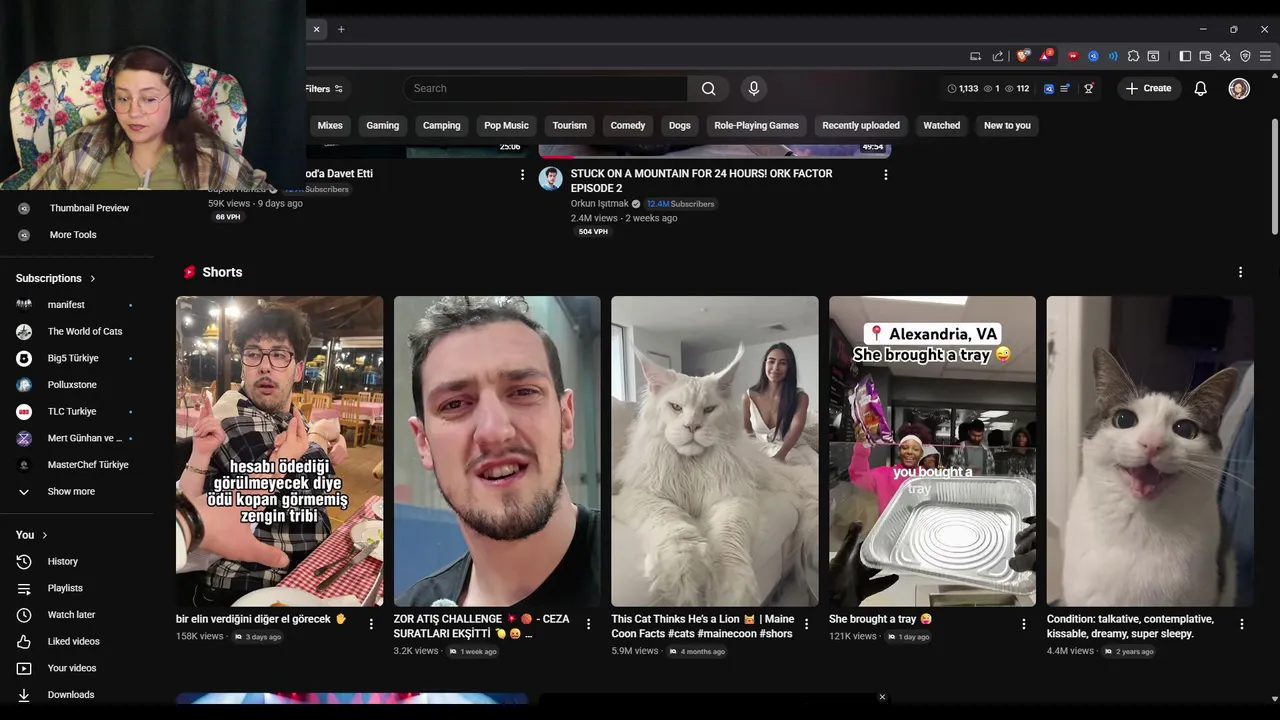Open options menu for Orkun Işıtmak video
This screenshot has width=1280, height=720.
(885, 175)
